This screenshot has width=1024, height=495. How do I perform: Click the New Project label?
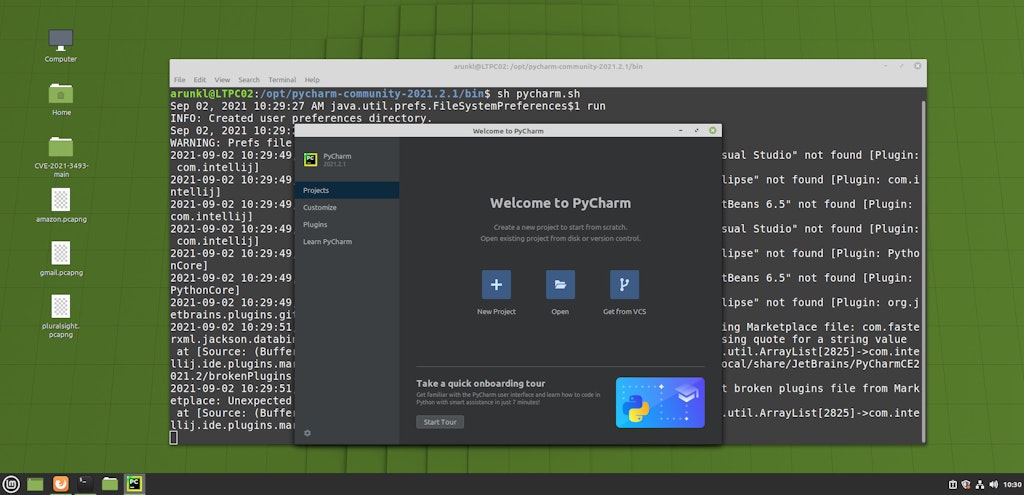point(496,311)
